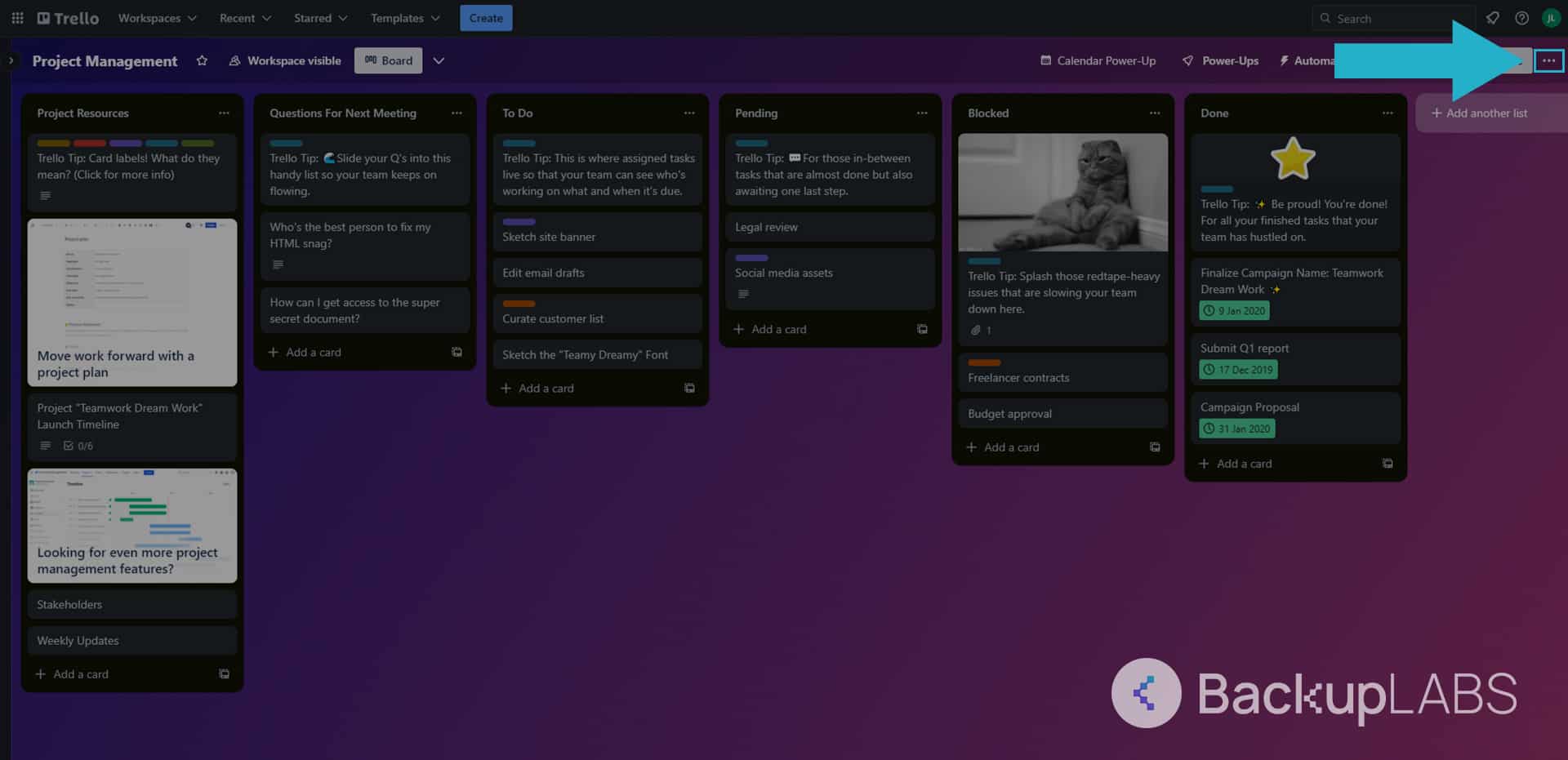Viewport: 1568px width, 760px height.
Task: Open Done list actions menu
Action: (x=1388, y=113)
